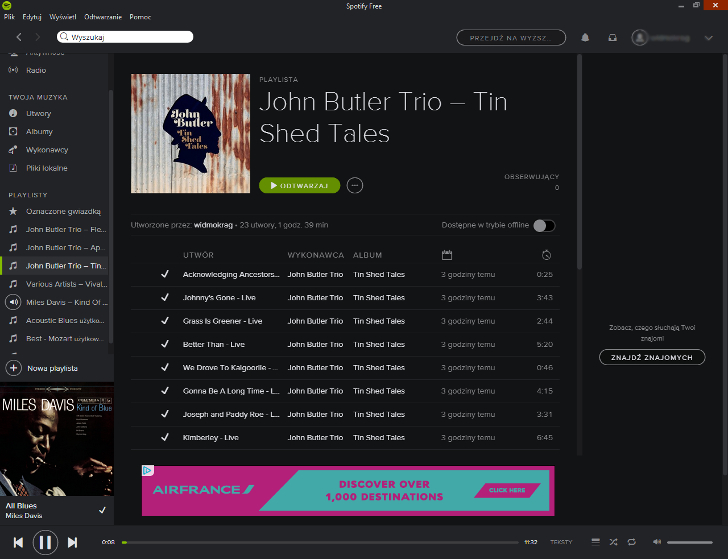Toggle repeat playback icon
Image resolution: width=728 pixels, height=559 pixels.
click(x=631, y=542)
